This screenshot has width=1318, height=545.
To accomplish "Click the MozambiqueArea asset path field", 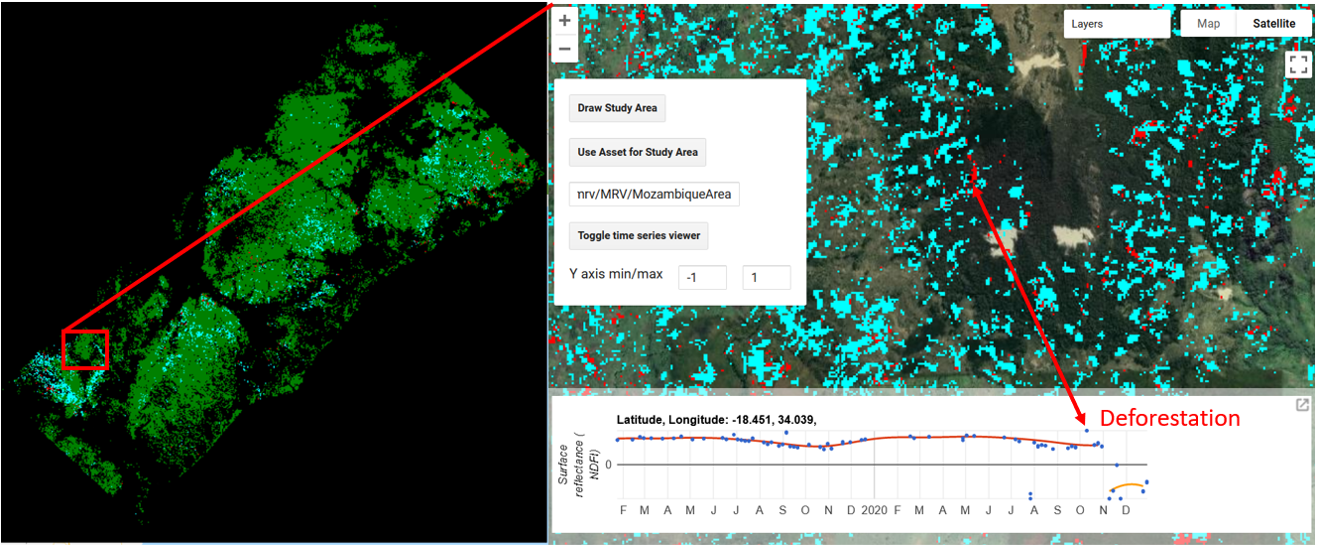I will (654, 194).
